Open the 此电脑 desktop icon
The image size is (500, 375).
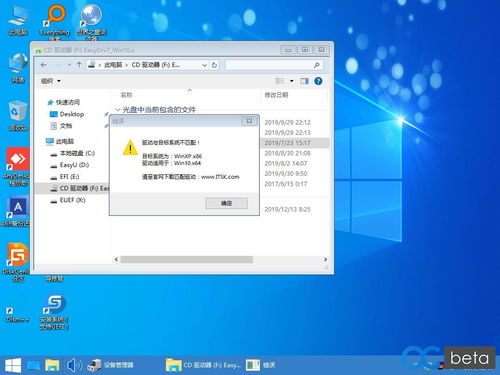pos(18,21)
